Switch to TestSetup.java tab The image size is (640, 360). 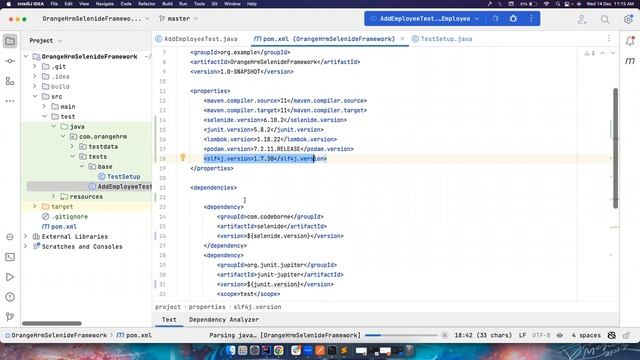click(x=442, y=39)
